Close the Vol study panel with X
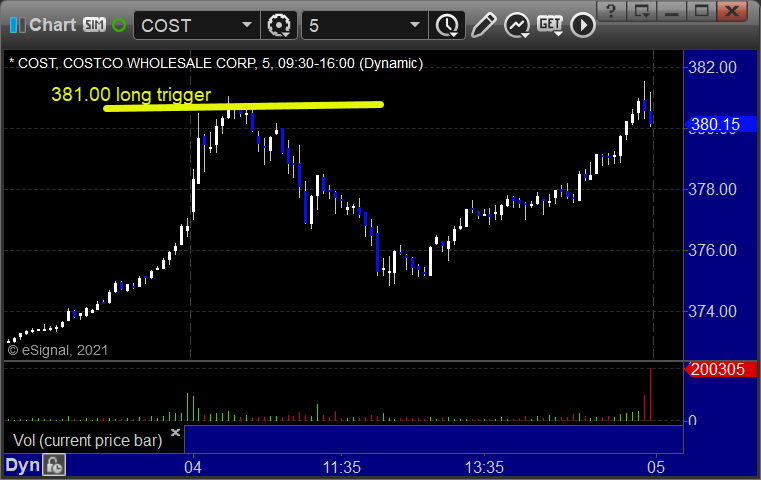The image size is (761, 480). pyautogui.click(x=175, y=432)
